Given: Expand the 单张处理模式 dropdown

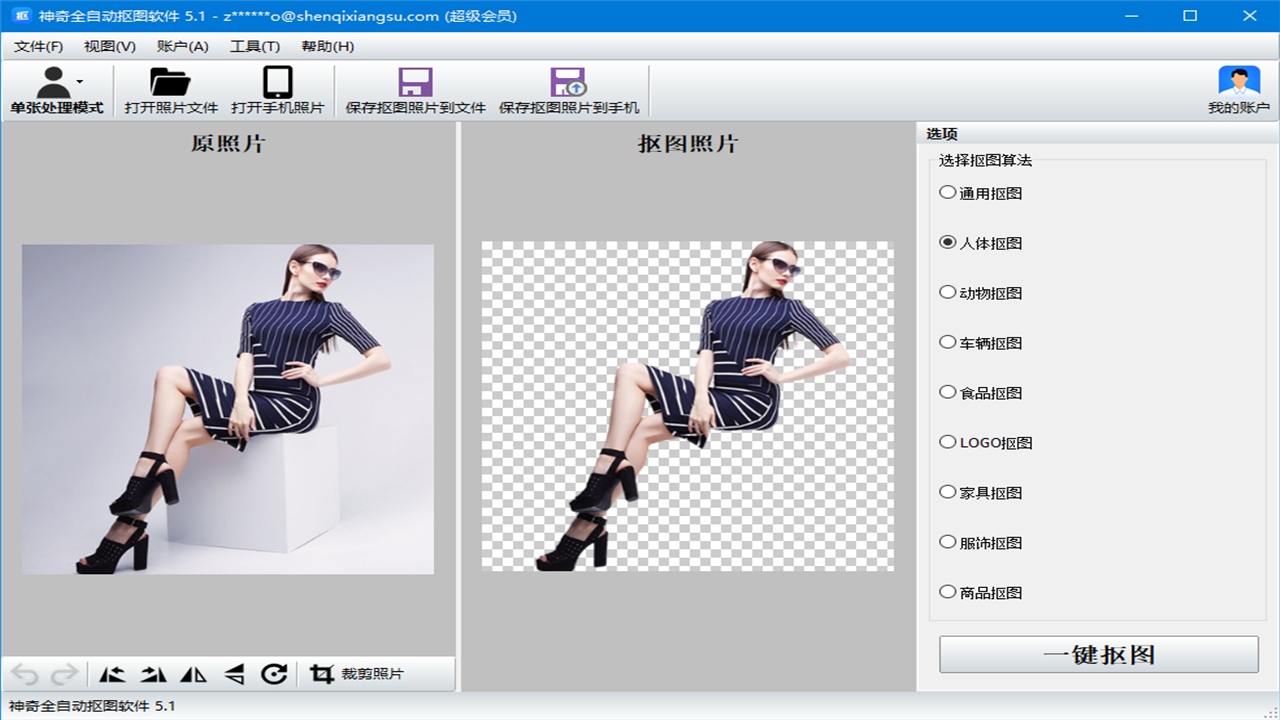Looking at the screenshot, I should tap(80, 81).
